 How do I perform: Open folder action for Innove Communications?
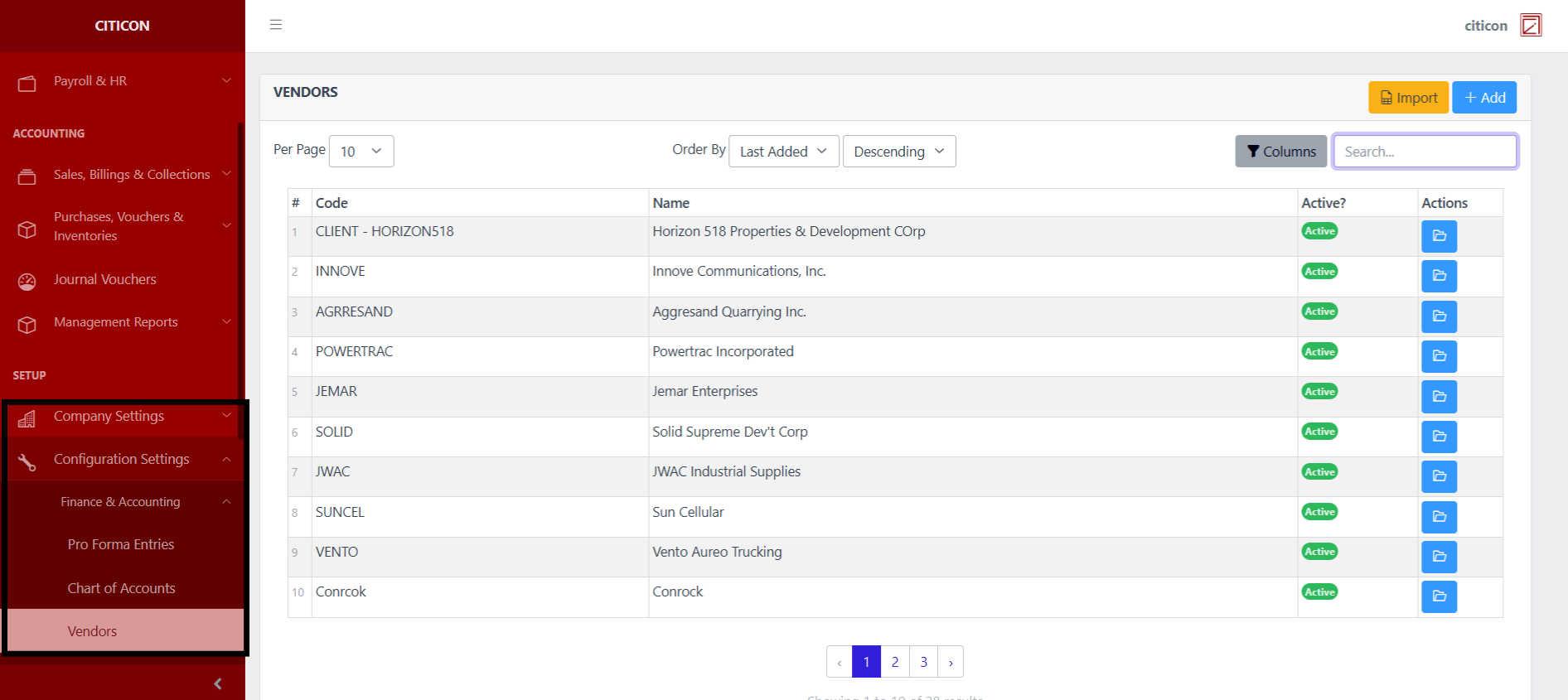click(x=1439, y=276)
